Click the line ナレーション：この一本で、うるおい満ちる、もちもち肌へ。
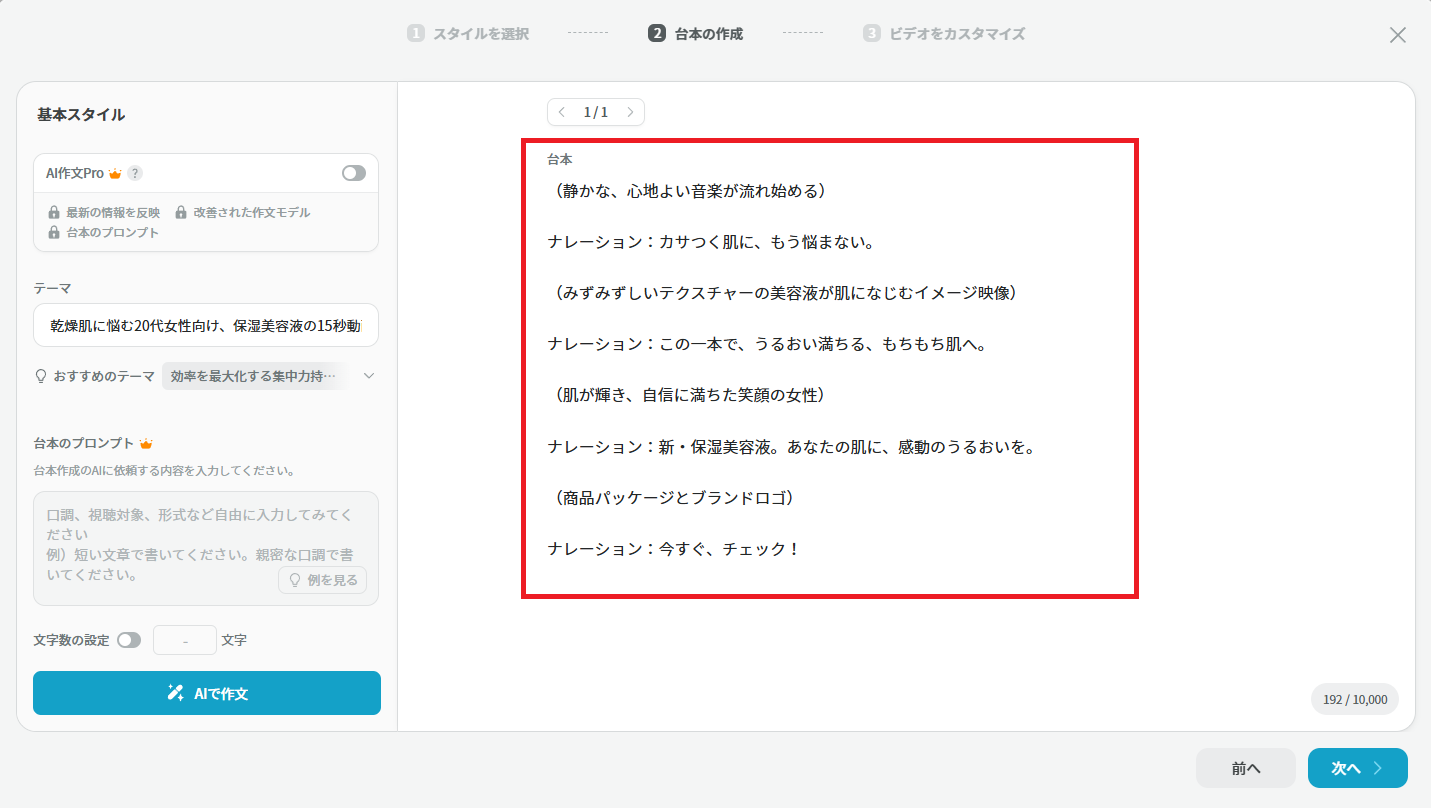1431x808 pixels. (769, 344)
